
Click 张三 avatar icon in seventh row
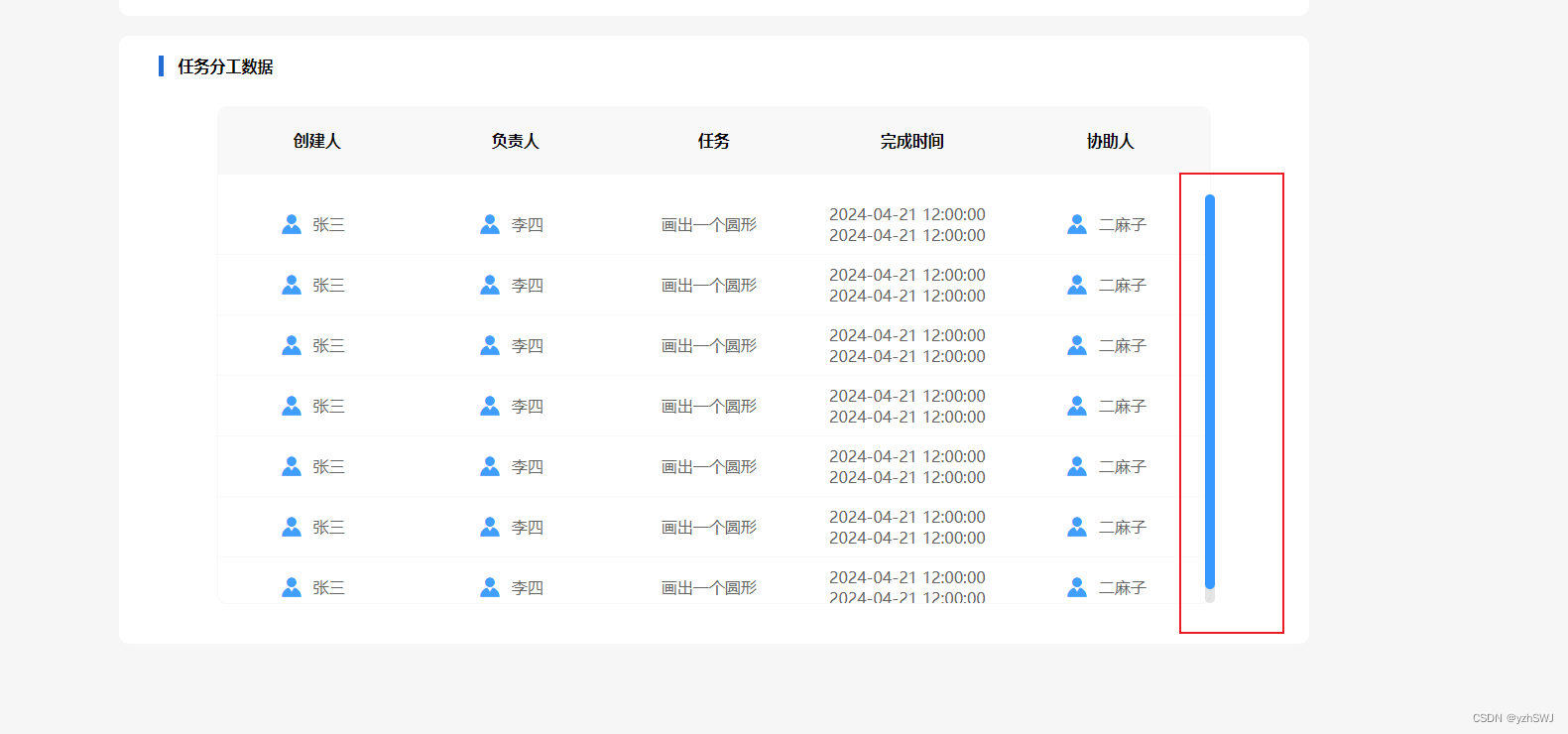292,587
